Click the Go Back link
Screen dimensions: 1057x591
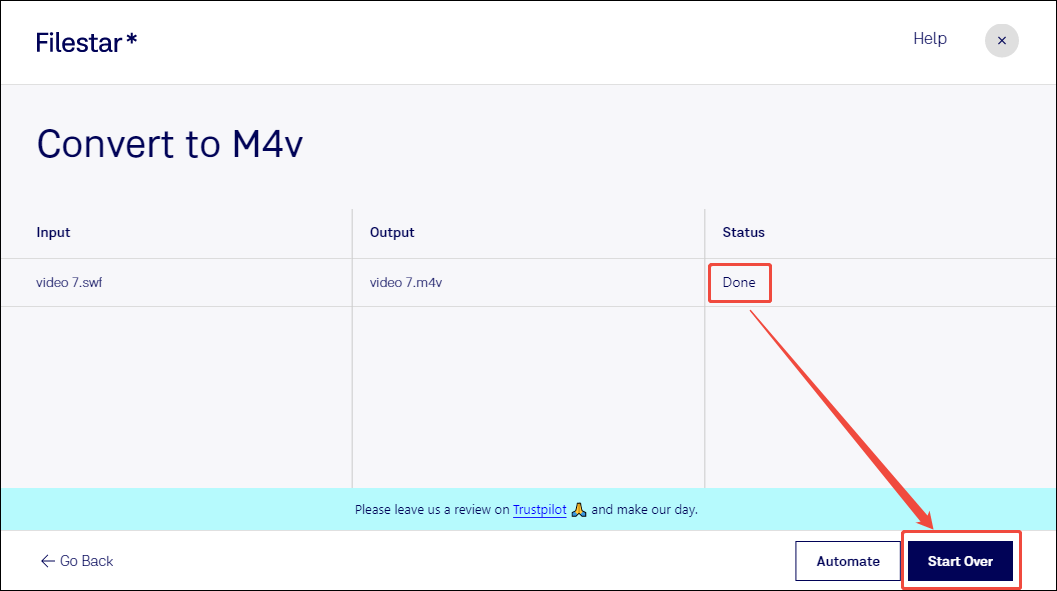tap(76, 561)
